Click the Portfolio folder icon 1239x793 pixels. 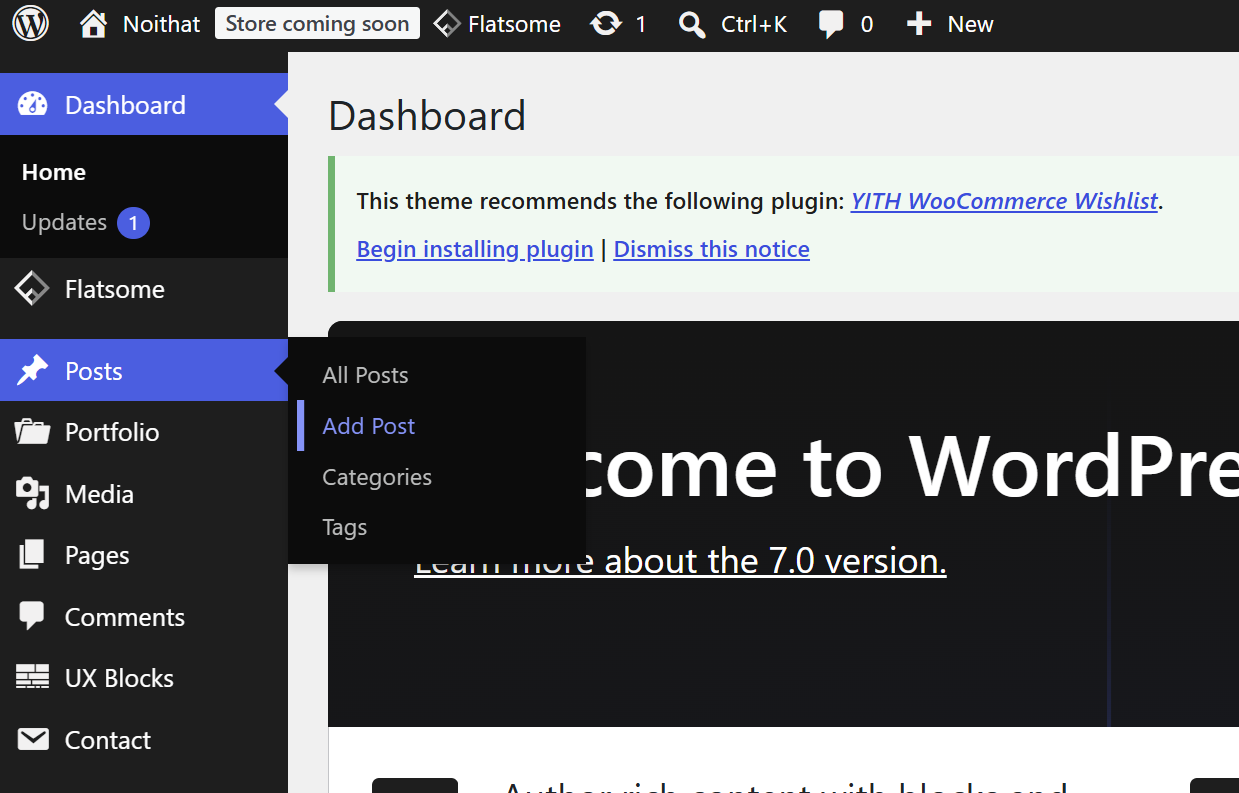click(32, 432)
